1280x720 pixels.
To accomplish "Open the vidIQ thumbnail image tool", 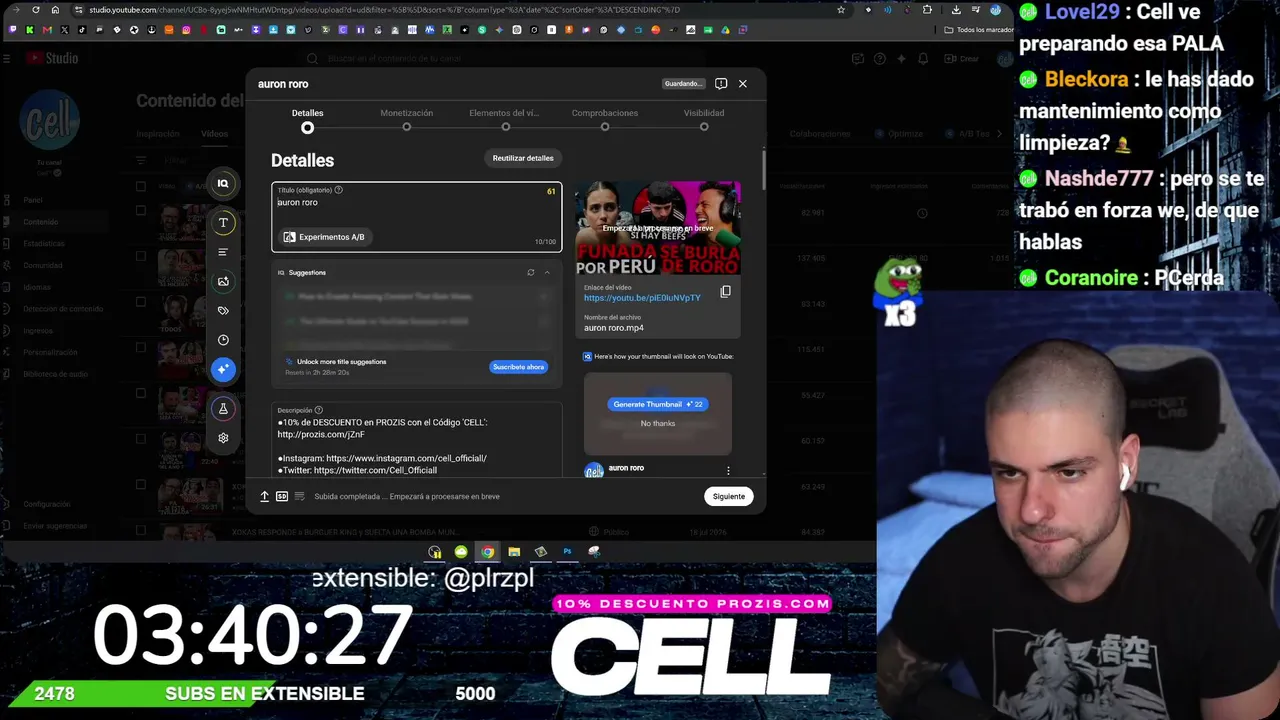I will 223,281.
